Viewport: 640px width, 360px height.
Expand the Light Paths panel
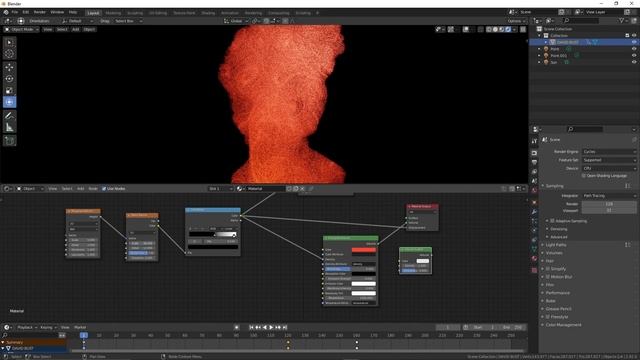coord(556,245)
